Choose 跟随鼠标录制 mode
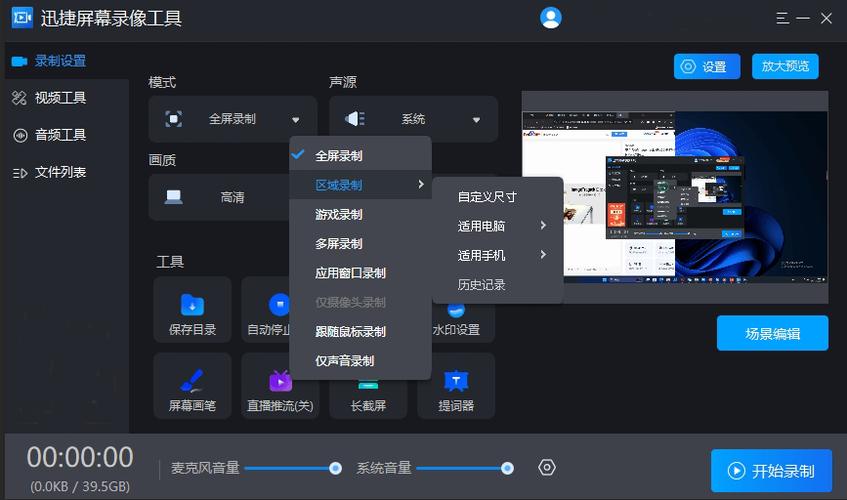This screenshot has width=847, height=500. coord(360,331)
